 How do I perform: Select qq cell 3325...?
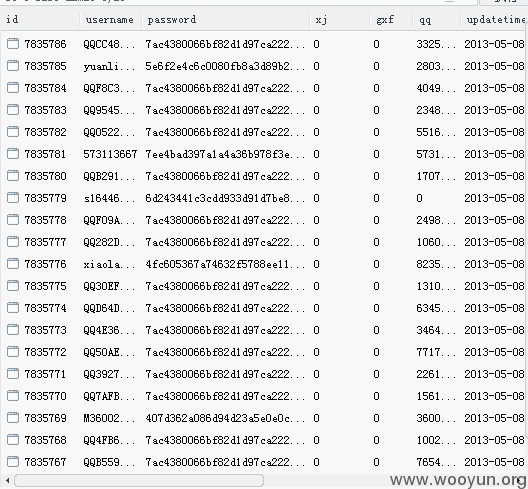(x=436, y=44)
